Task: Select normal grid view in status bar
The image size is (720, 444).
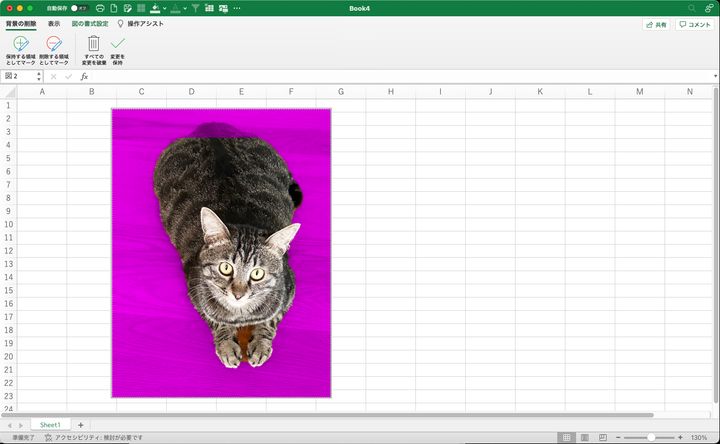Action: (567, 438)
